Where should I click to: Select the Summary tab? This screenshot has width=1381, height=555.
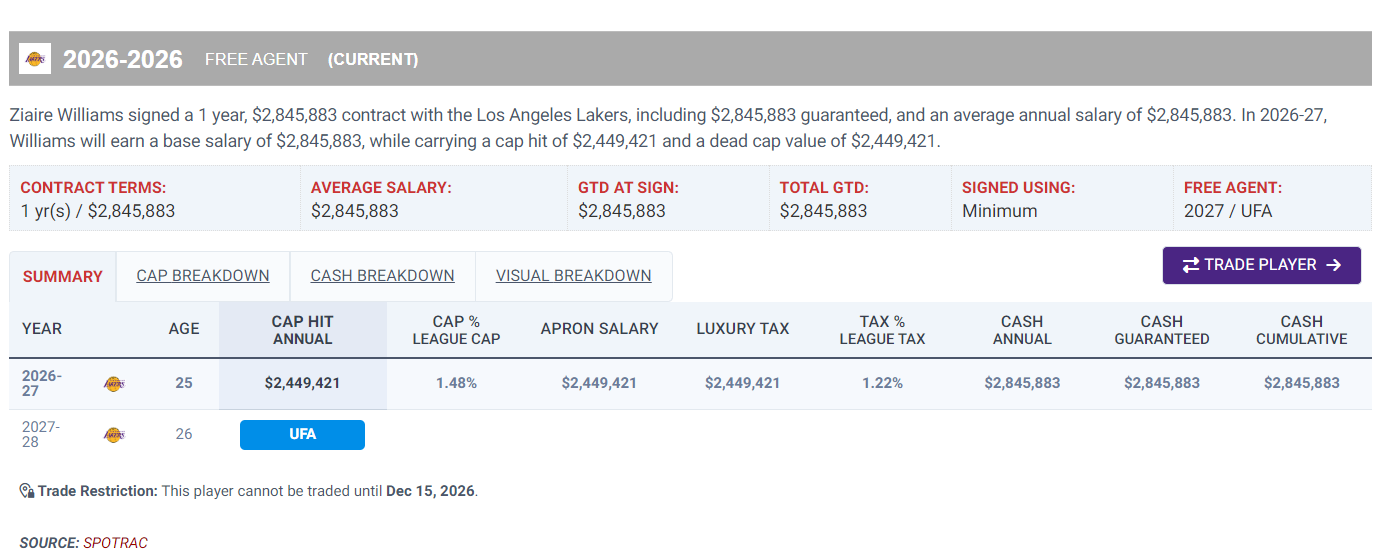63,277
